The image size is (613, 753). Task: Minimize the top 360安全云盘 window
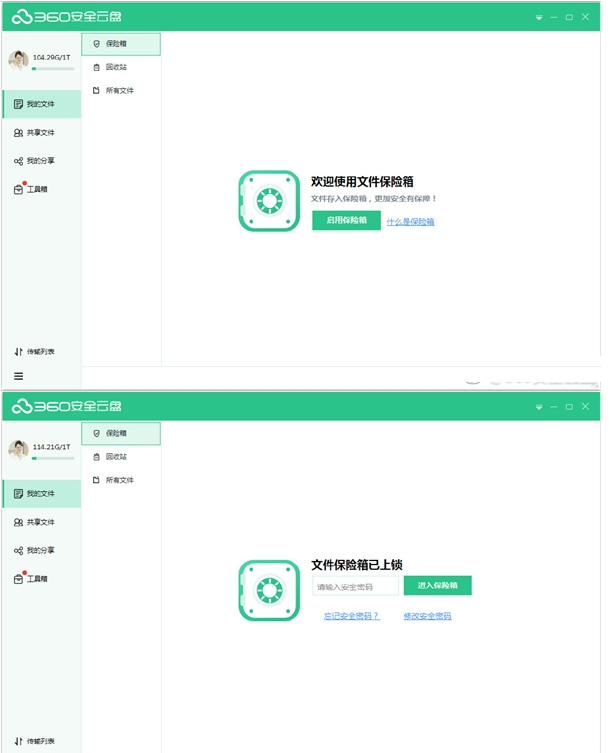point(554,17)
